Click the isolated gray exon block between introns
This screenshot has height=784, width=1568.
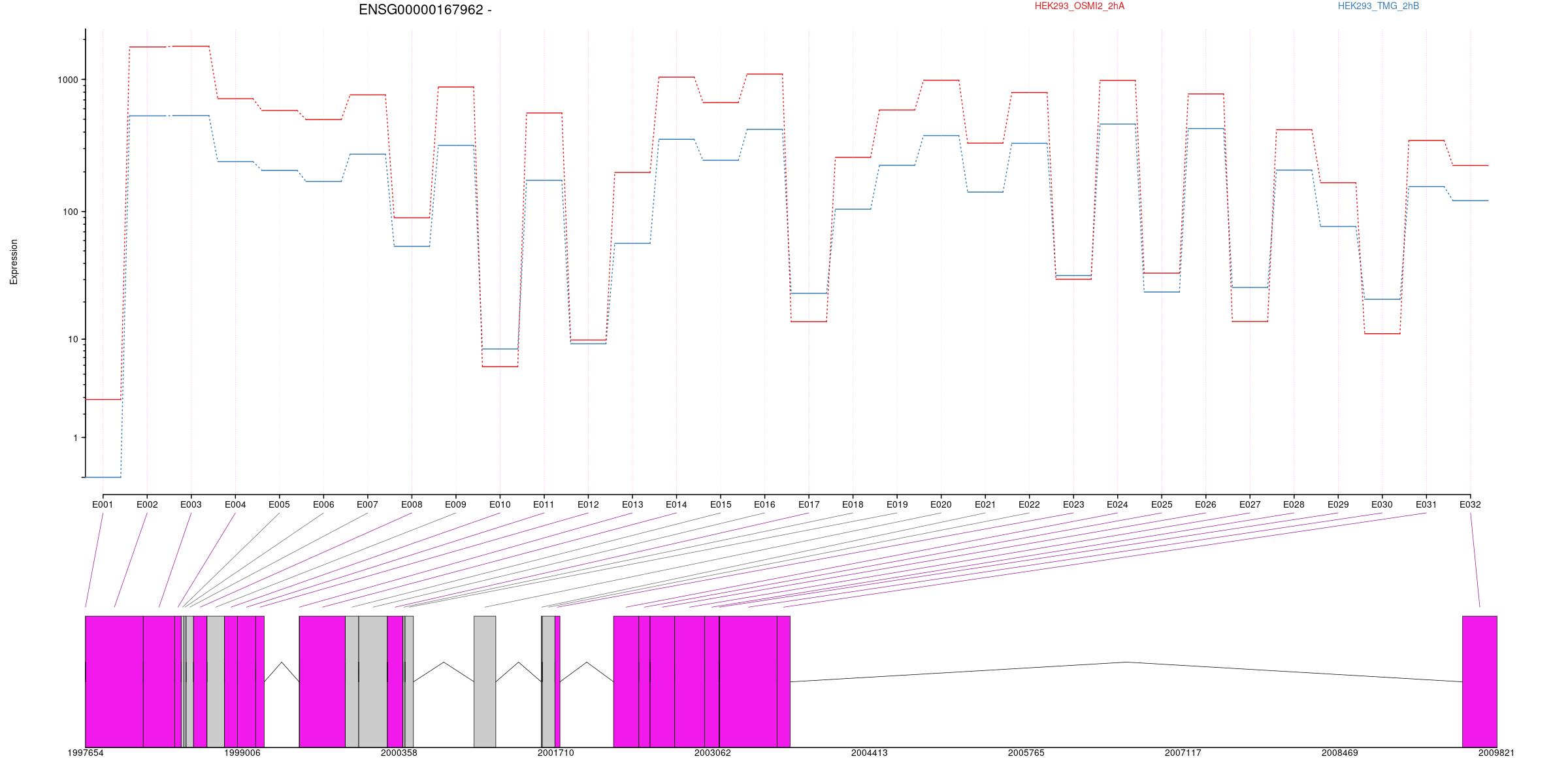485,681
